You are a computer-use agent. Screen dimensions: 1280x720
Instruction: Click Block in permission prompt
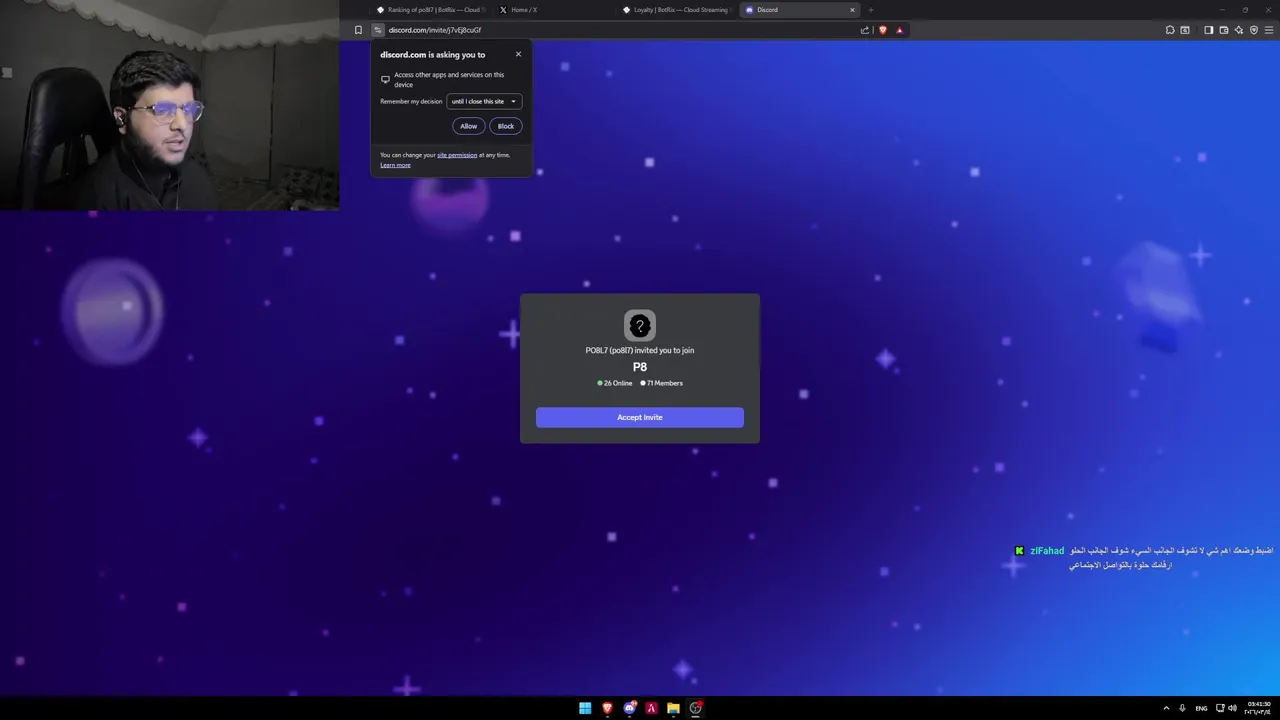(506, 126)
